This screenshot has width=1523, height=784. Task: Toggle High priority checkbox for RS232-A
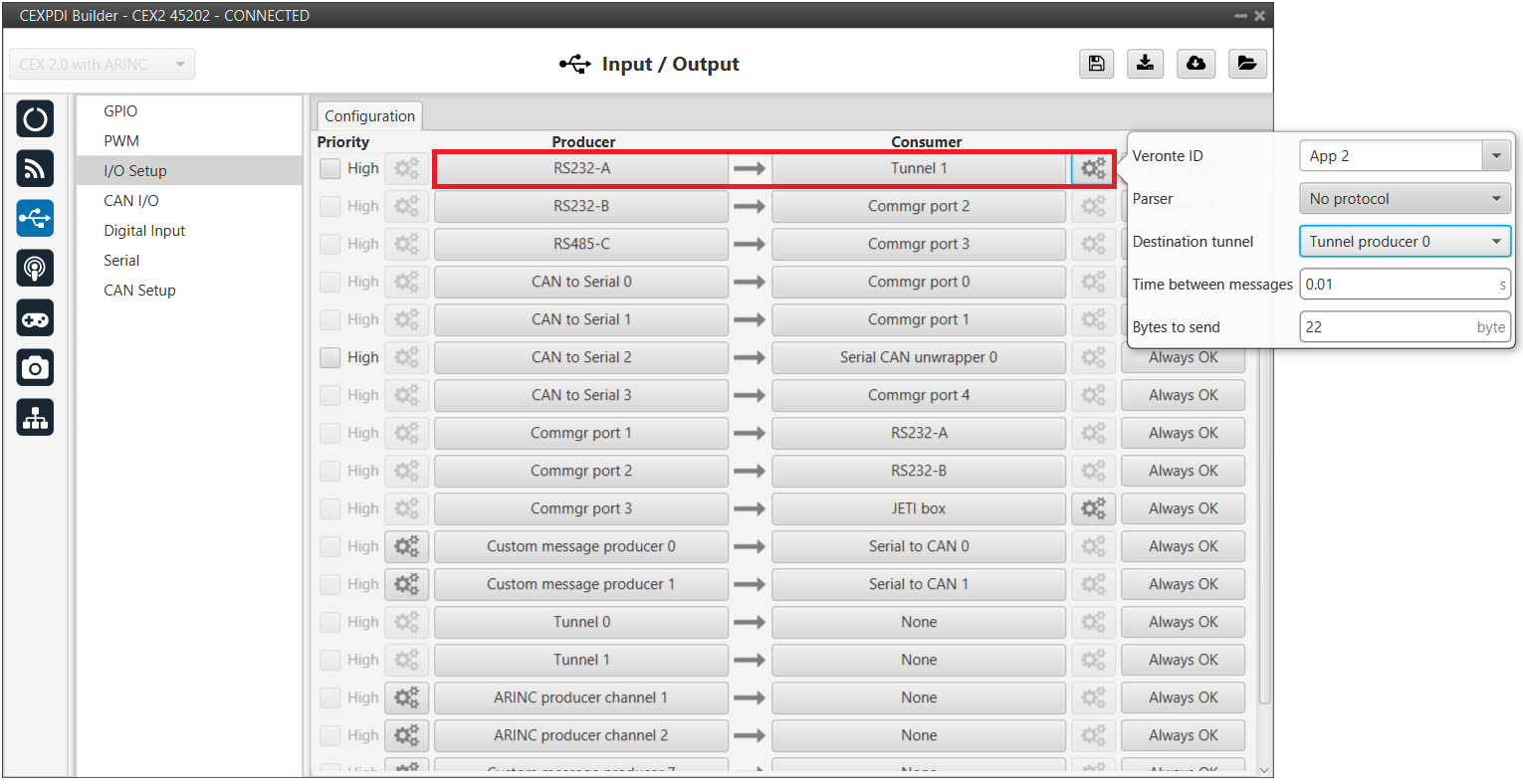[330, 169]
